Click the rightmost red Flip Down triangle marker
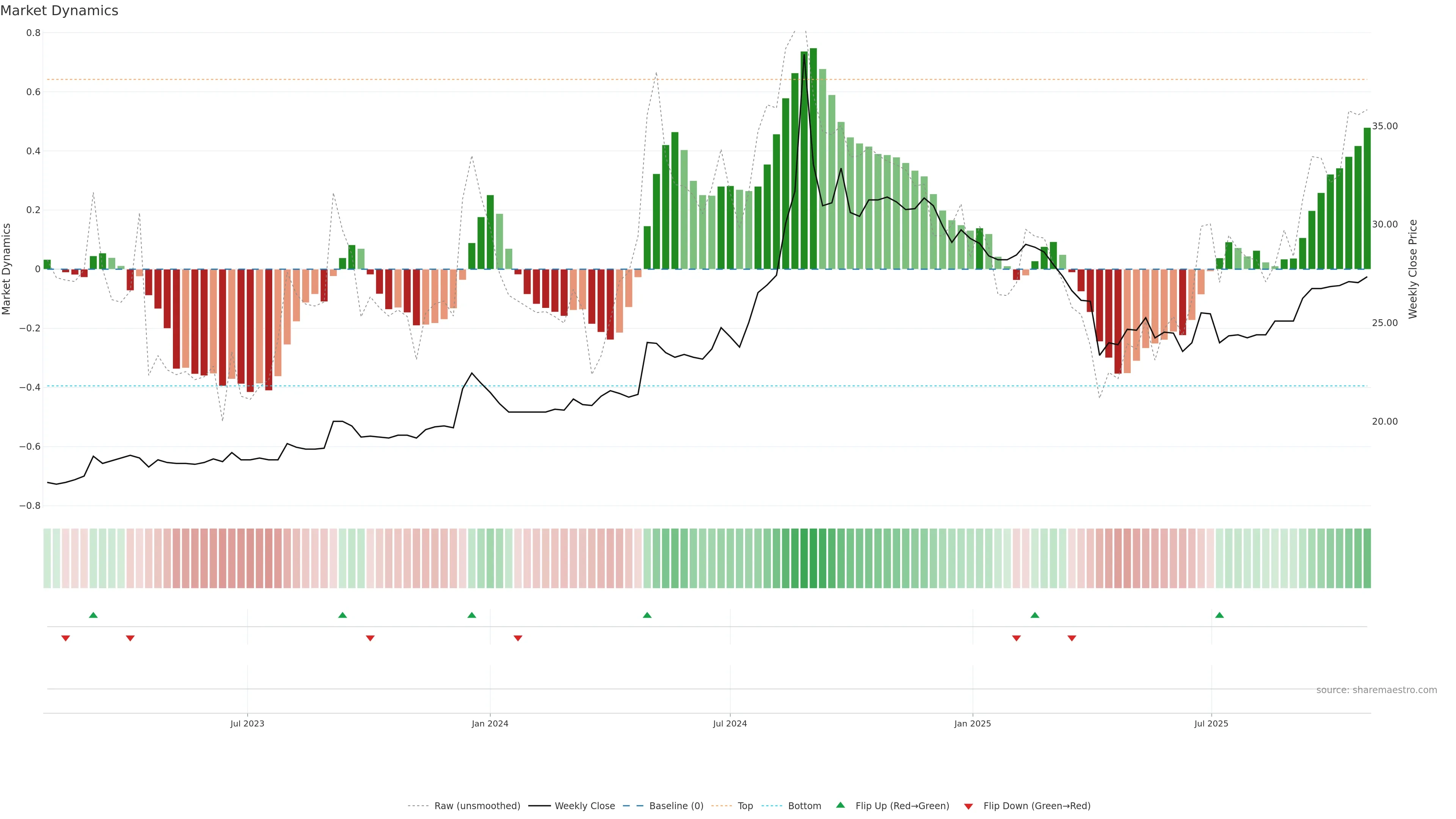This screenshot has width=1456, height=819. 1072,638
